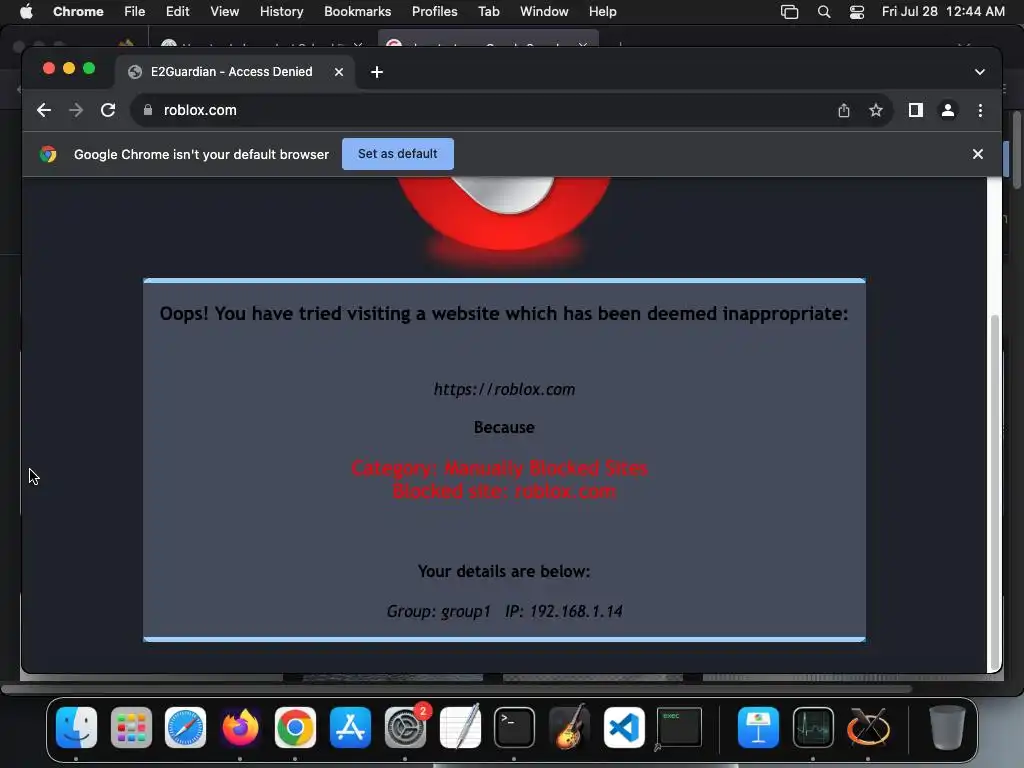Open Activity Monitor from the Dock
1024x768 pixels.
[x=813, y=727]
